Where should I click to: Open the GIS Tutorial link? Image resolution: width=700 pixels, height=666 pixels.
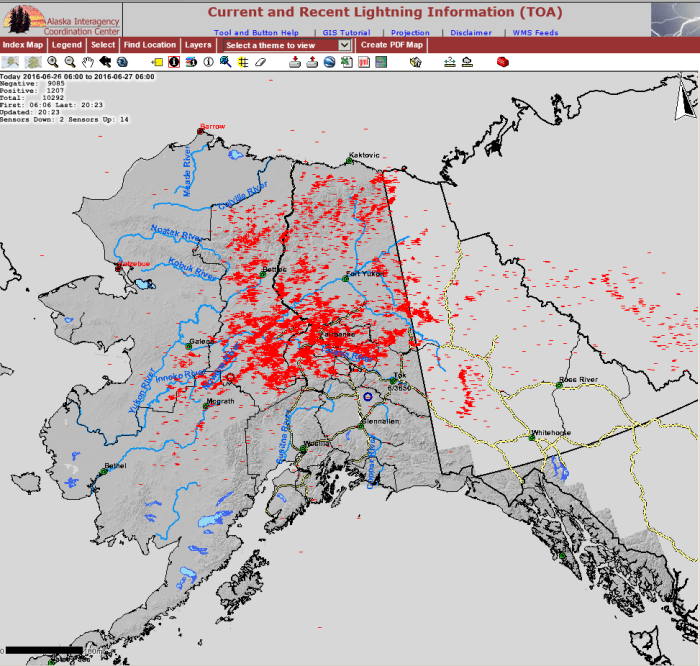pos(346,33)
